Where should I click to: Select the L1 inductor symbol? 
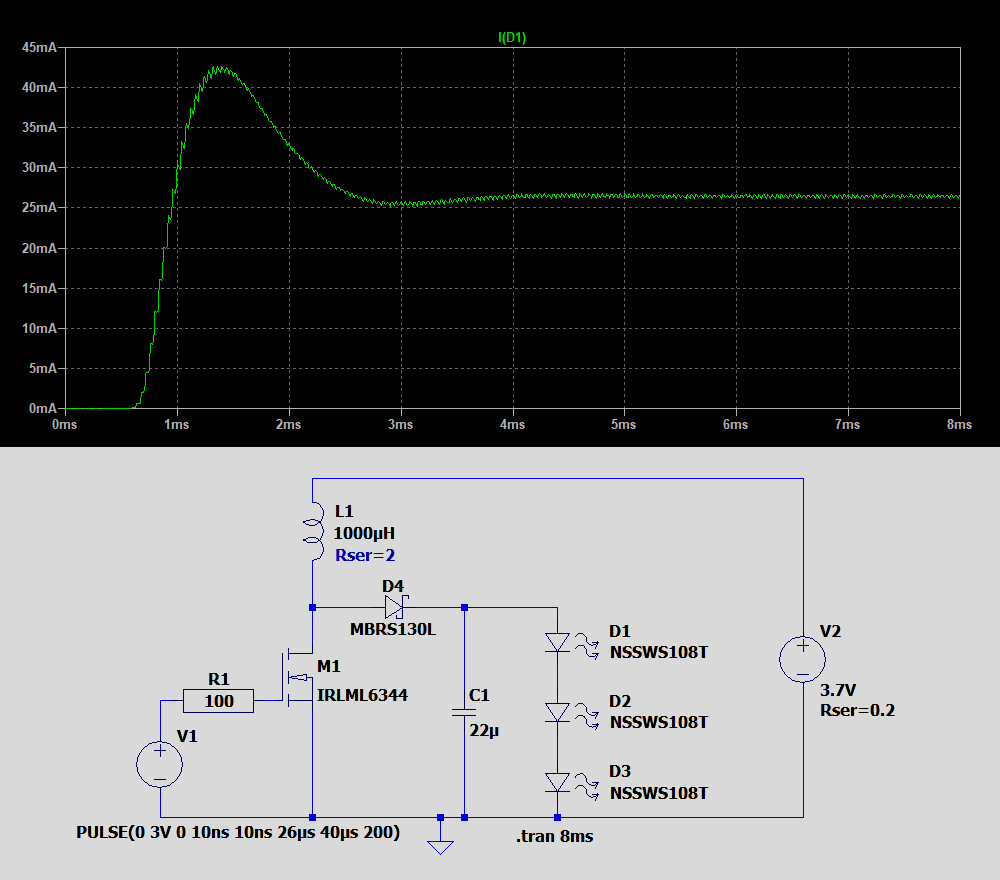click(312, 531)
